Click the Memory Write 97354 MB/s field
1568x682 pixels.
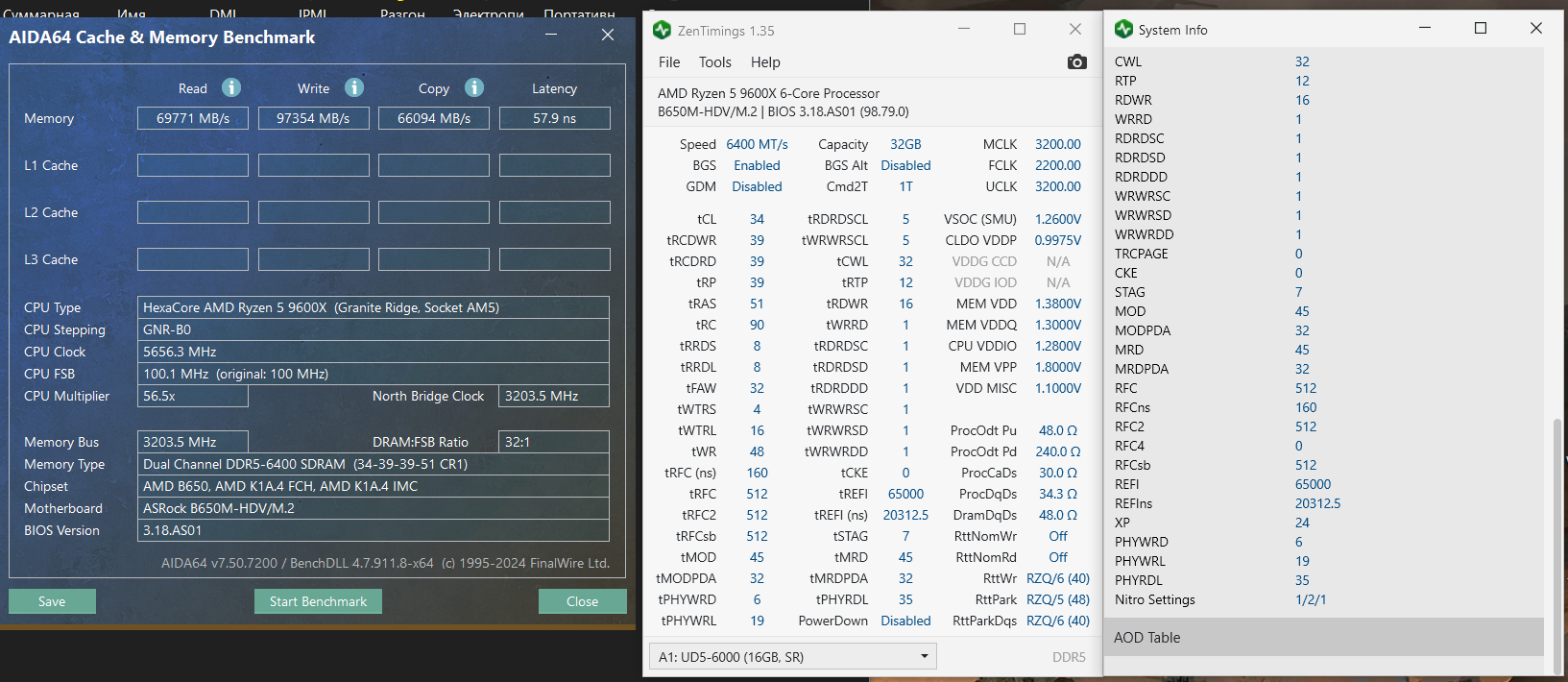tap(313, 118)
